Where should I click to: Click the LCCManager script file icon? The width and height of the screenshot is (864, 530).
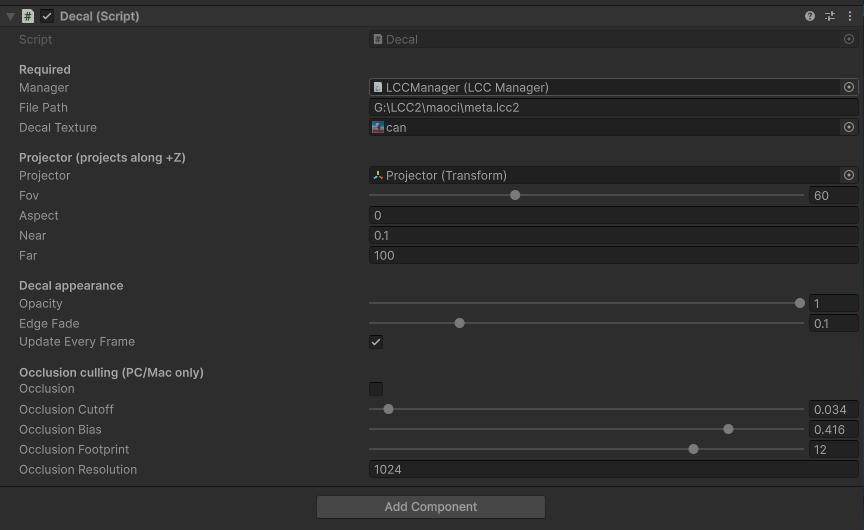378,87
